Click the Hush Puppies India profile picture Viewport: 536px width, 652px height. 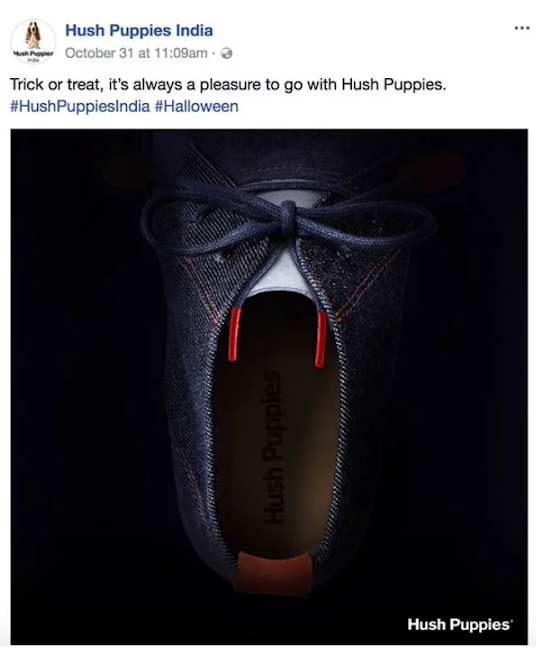coord(33,41)
